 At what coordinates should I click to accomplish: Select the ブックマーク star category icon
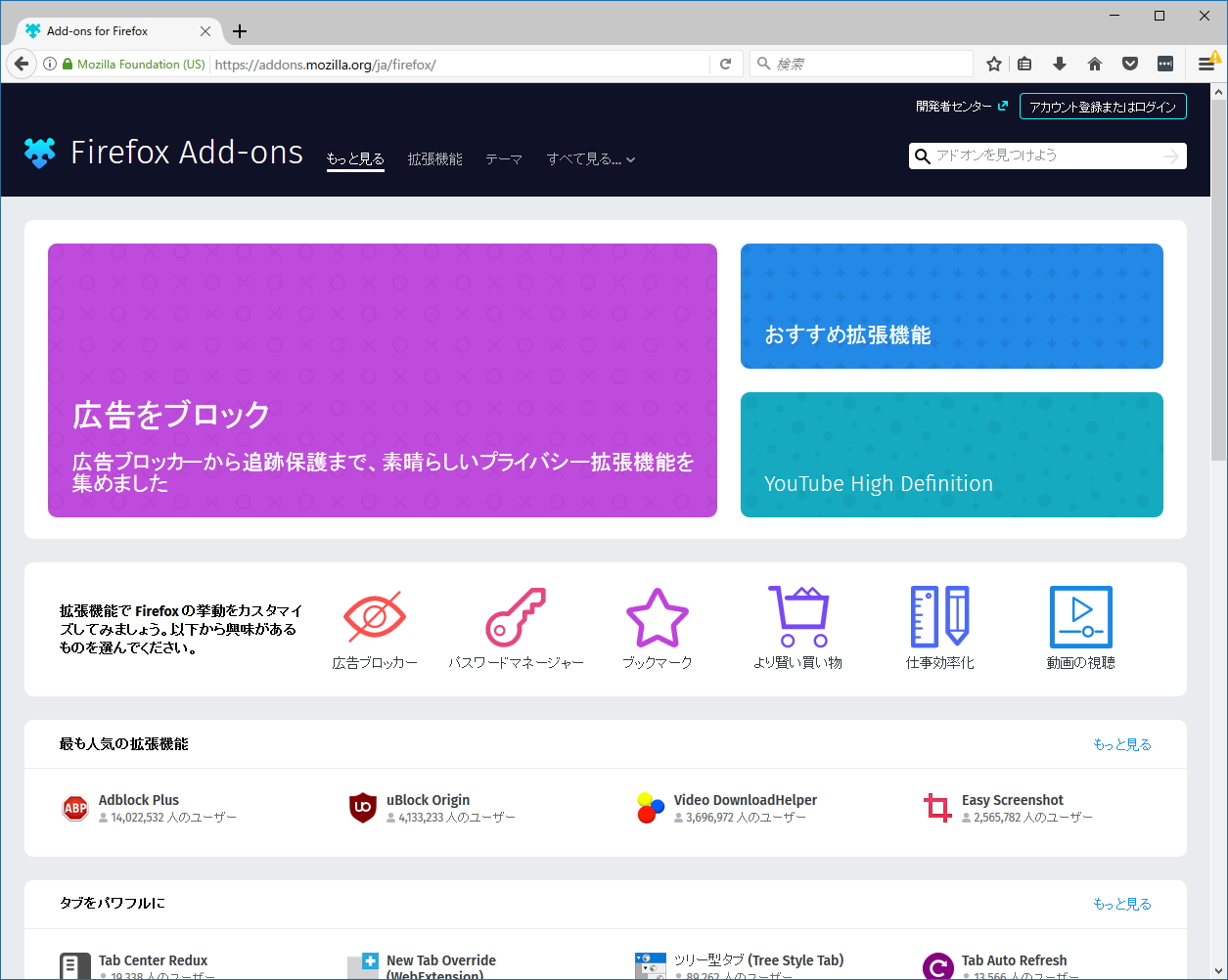tap(657, 616)
